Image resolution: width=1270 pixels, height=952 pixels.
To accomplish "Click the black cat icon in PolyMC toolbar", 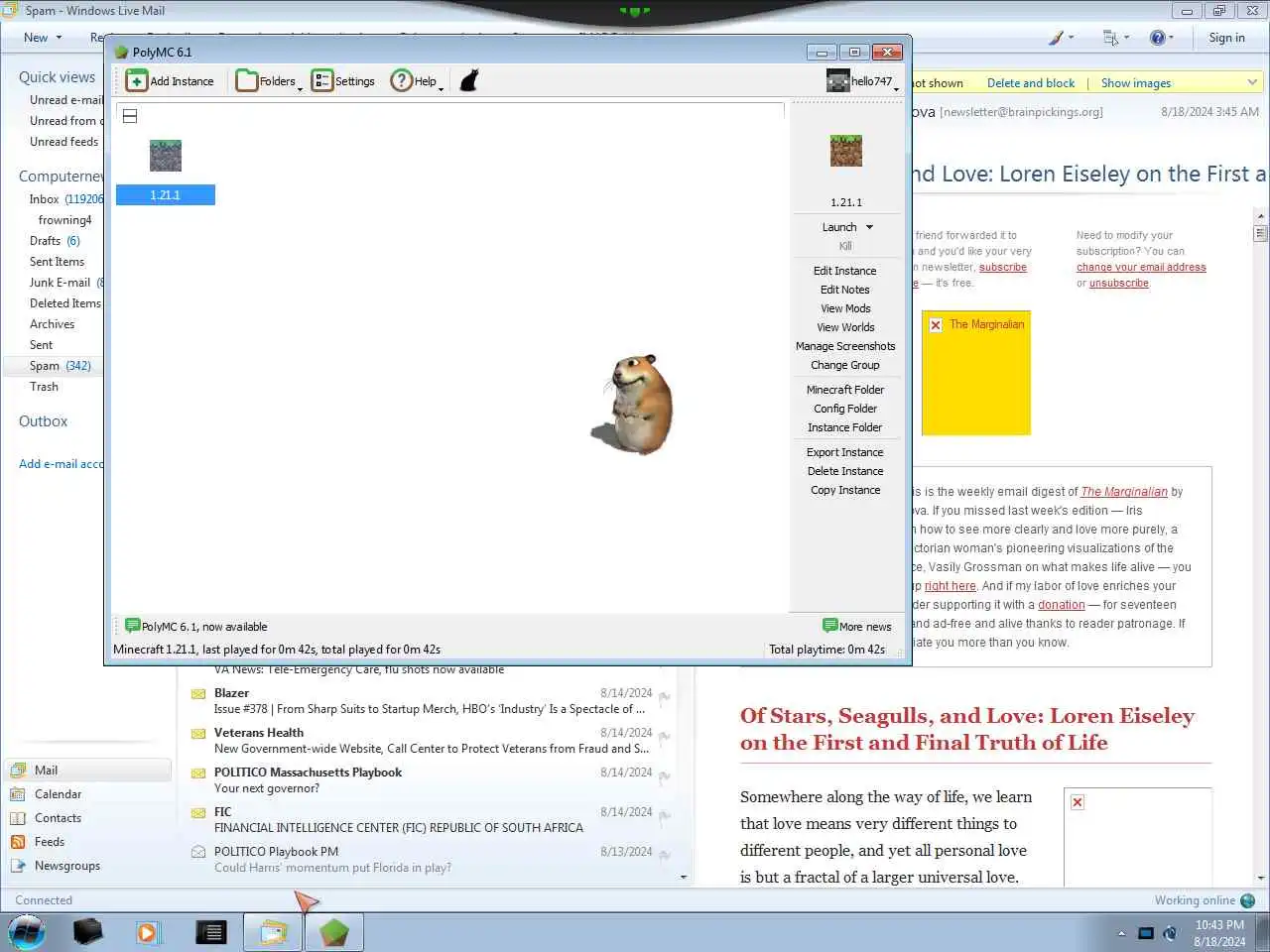I will [x=469, y=81].
